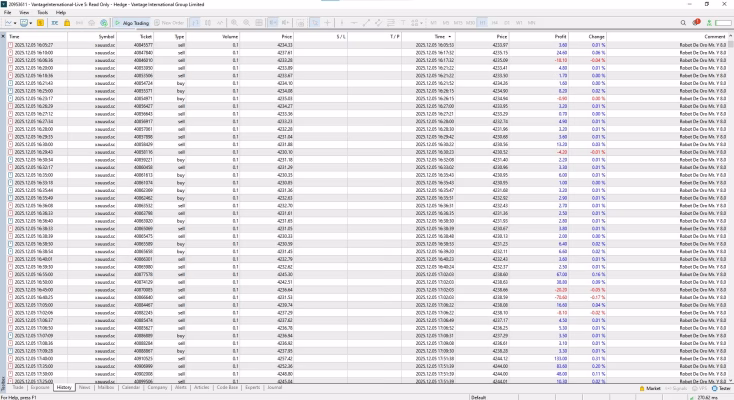Toggle the Algo Trading button
This screenshot has height=400, width=734.
[132, 22]
